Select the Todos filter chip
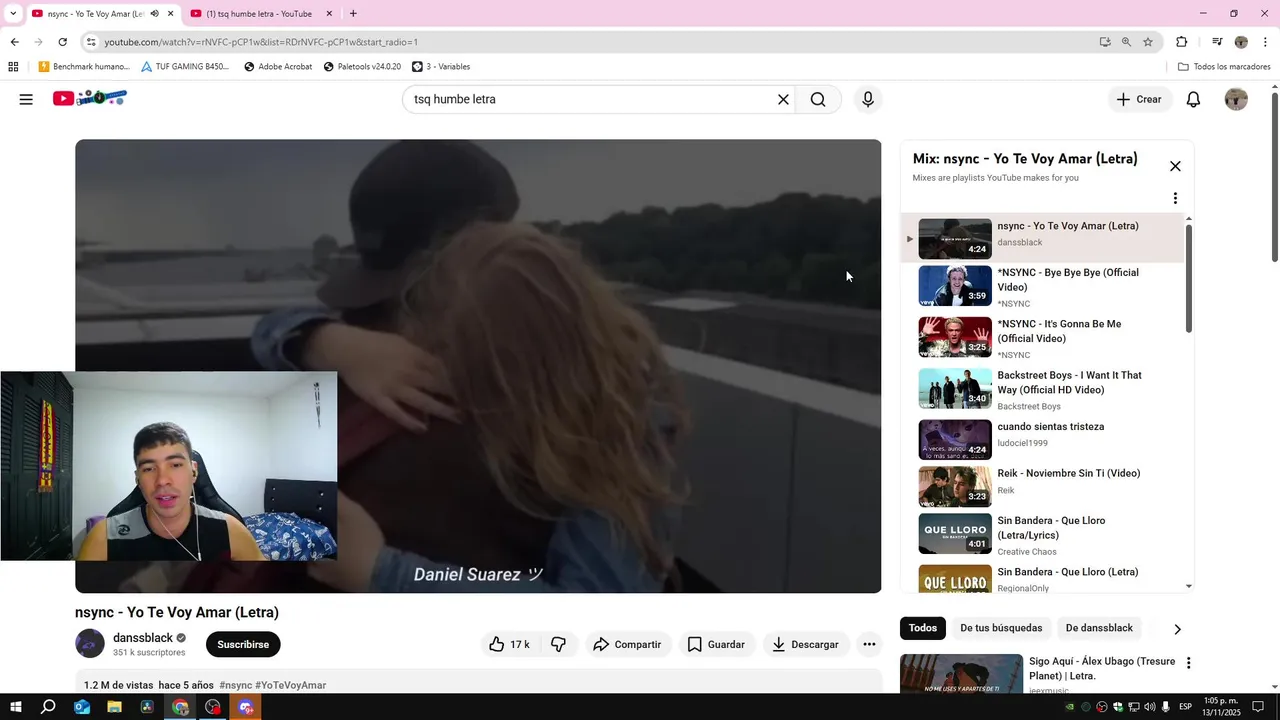This screenshot has height=720, width=1280. coord(923,628)
